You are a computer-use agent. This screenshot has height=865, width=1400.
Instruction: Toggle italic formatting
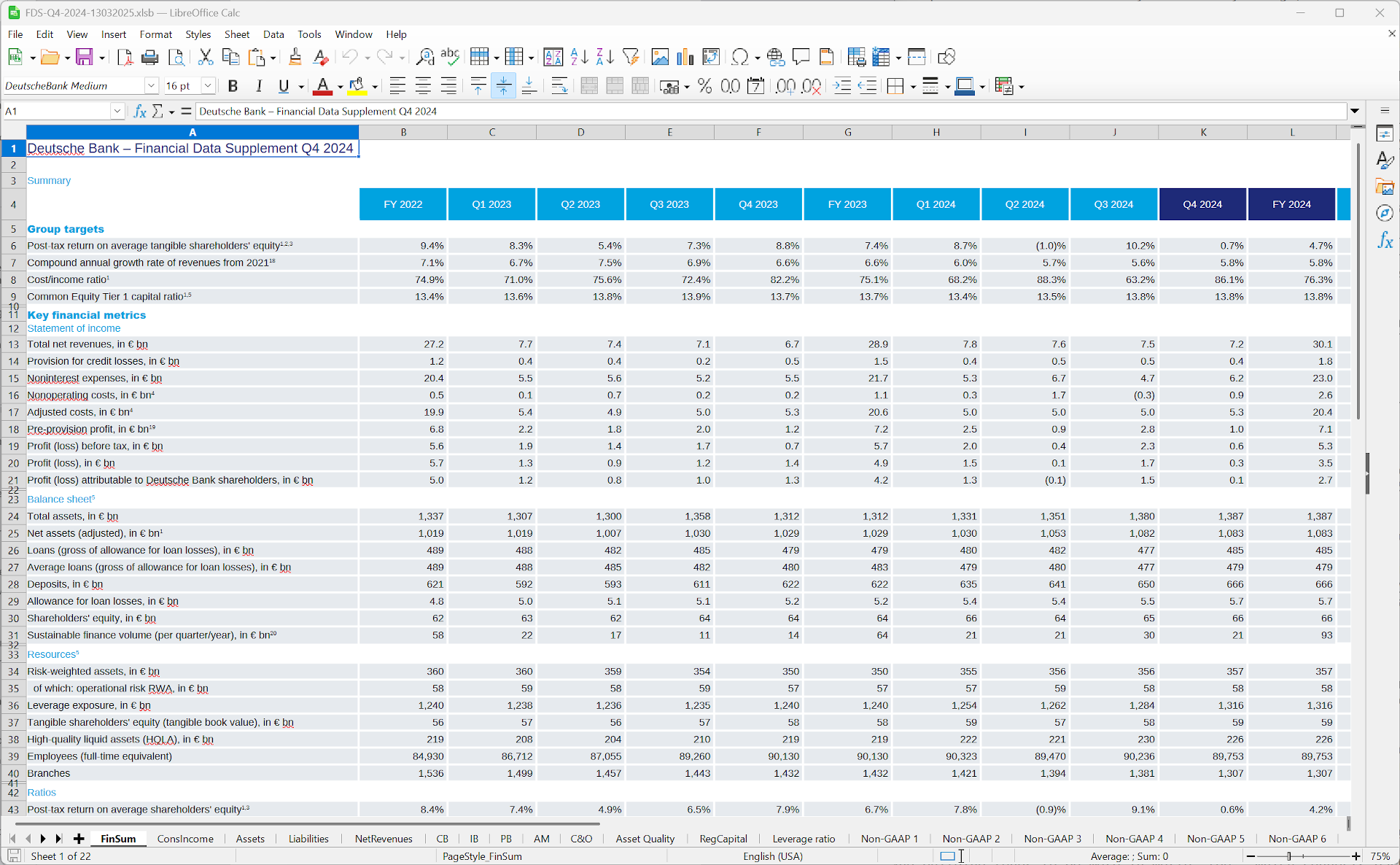[259, 86]
